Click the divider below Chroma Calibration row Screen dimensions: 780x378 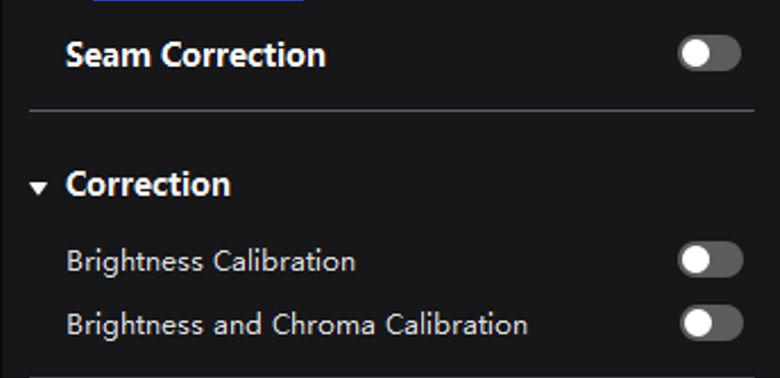392,377
